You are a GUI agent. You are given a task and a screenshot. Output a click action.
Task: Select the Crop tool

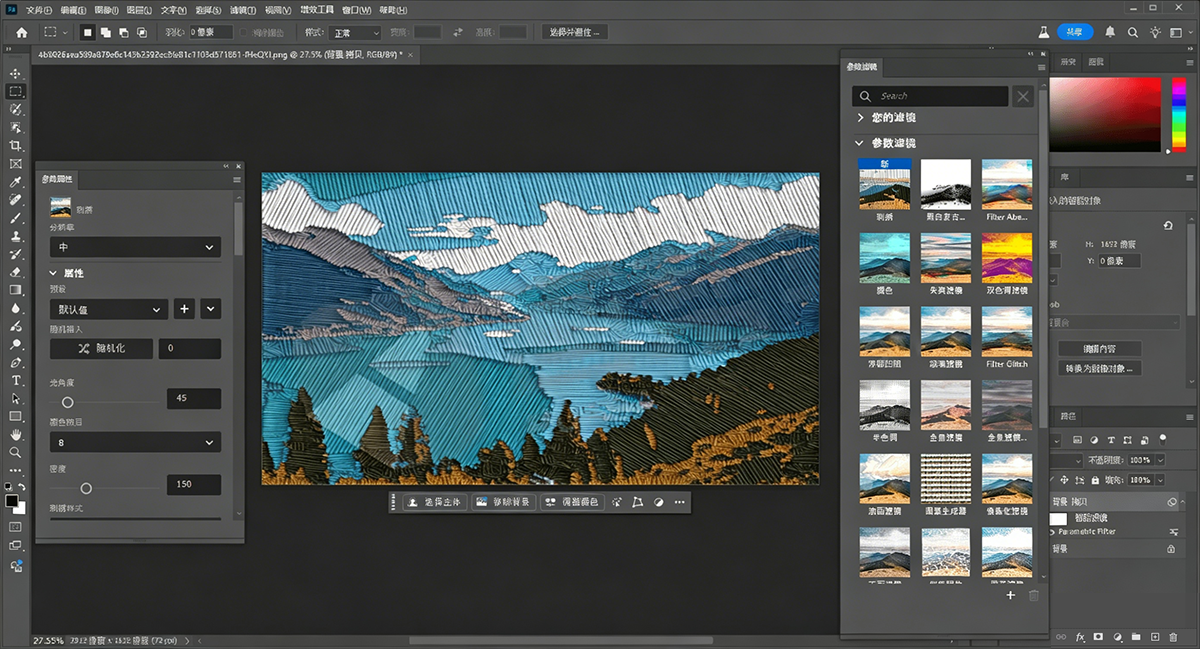(16, 146)
